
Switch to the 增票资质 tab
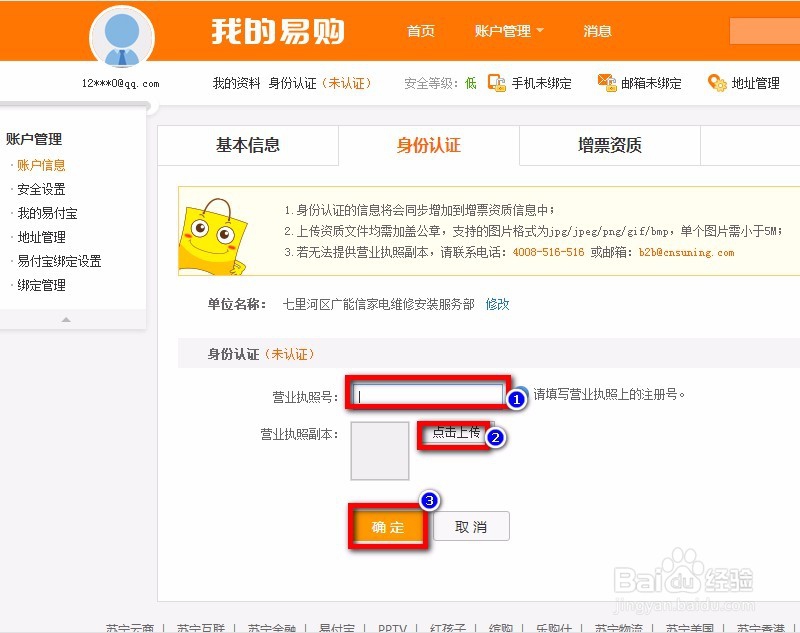tap(610, 145)
